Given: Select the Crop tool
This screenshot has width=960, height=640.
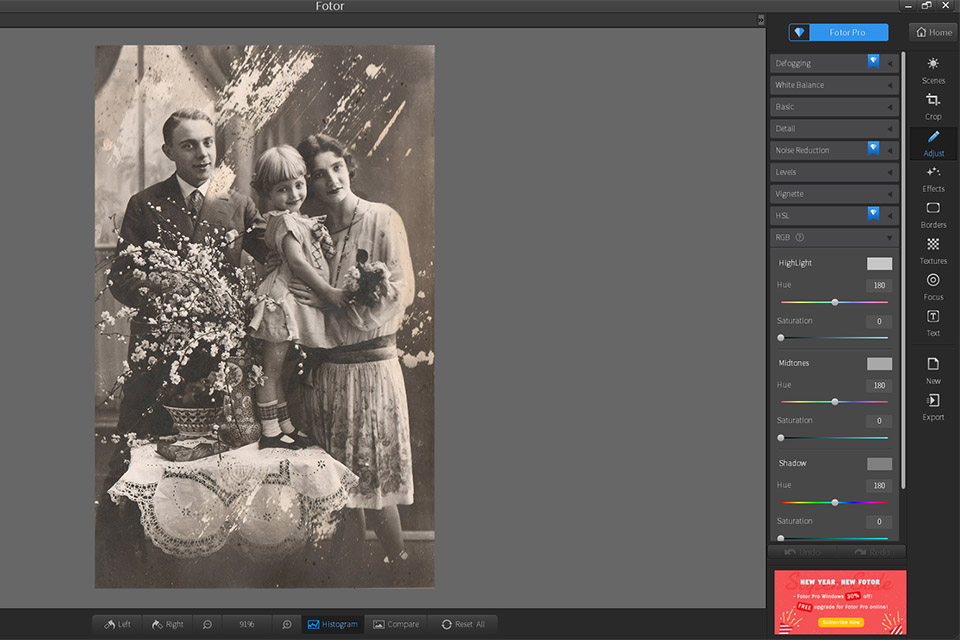Looking at the screenshot, I should coord(932,105).
